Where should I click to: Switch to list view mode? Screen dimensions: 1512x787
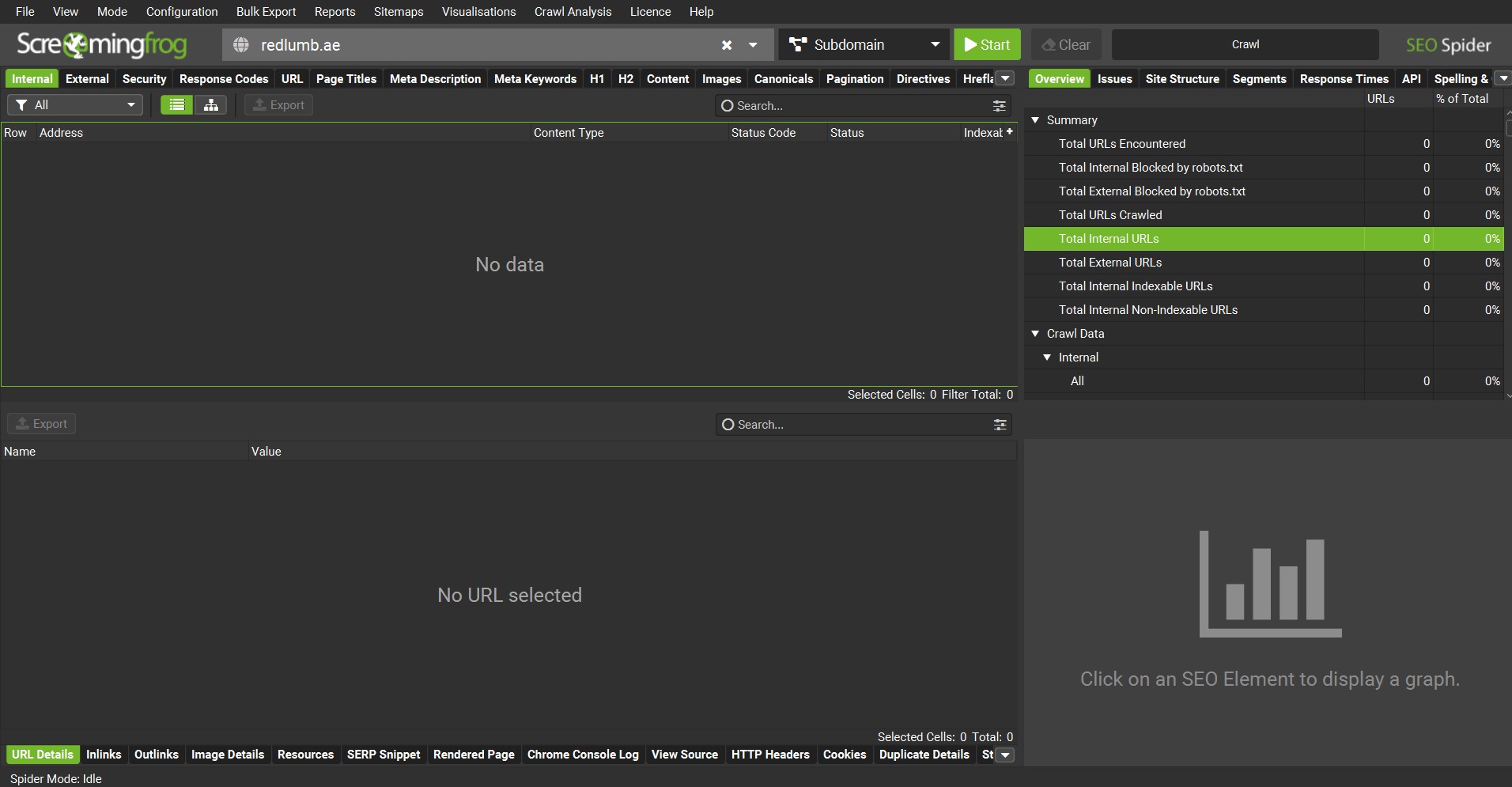point(176,104)
